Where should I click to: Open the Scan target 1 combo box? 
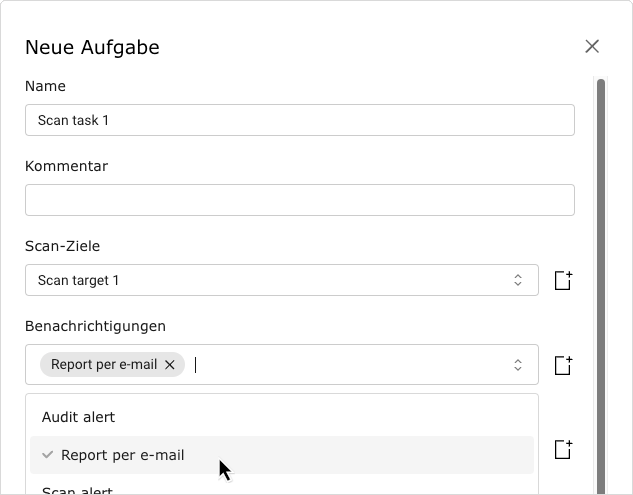pos(270,281)
